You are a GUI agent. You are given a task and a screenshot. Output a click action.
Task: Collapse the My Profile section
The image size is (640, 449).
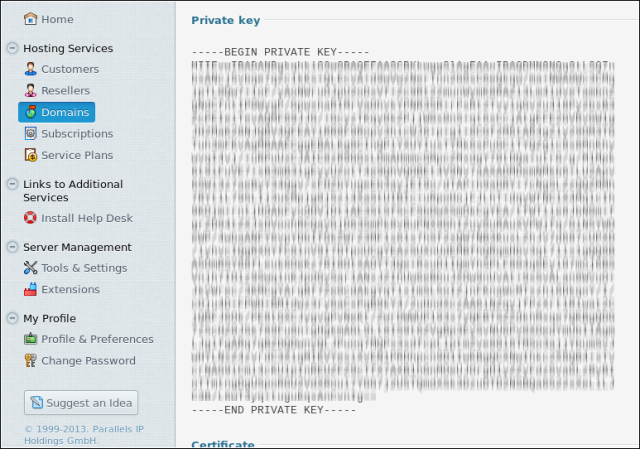pyautogui.click(x=12, y=318)
